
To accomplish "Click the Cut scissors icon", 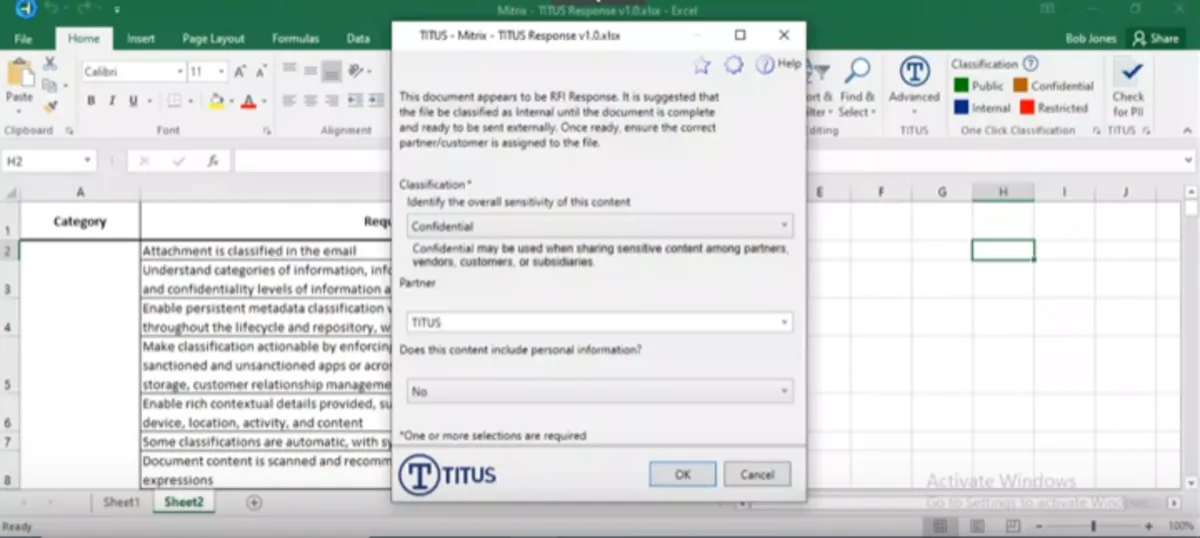I will [50, 63].
